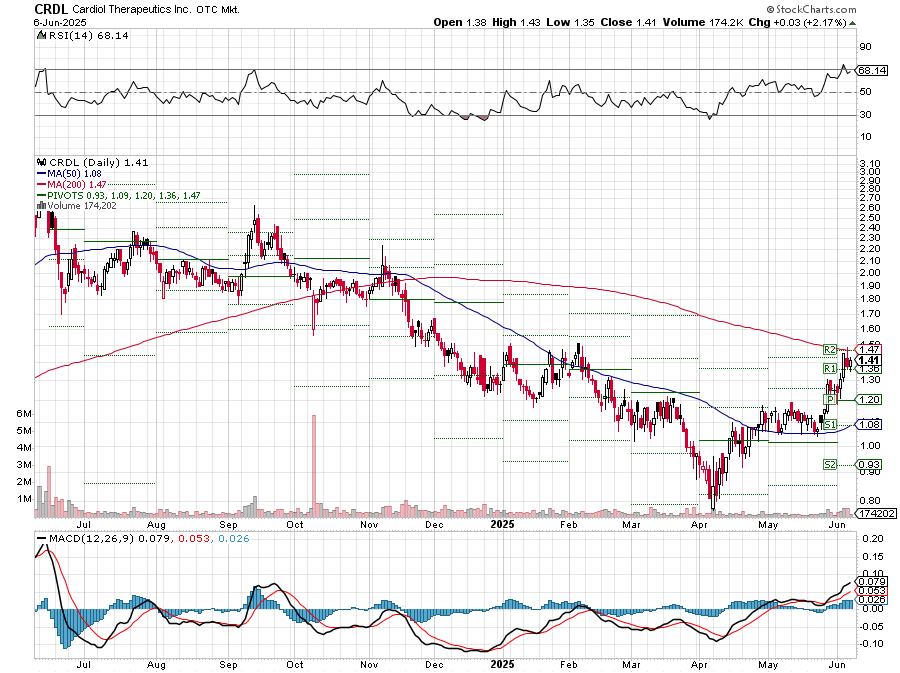Click the 174202 volume axis tag
The height and width of the screenshot is (673, 900).
click(875, 513)
